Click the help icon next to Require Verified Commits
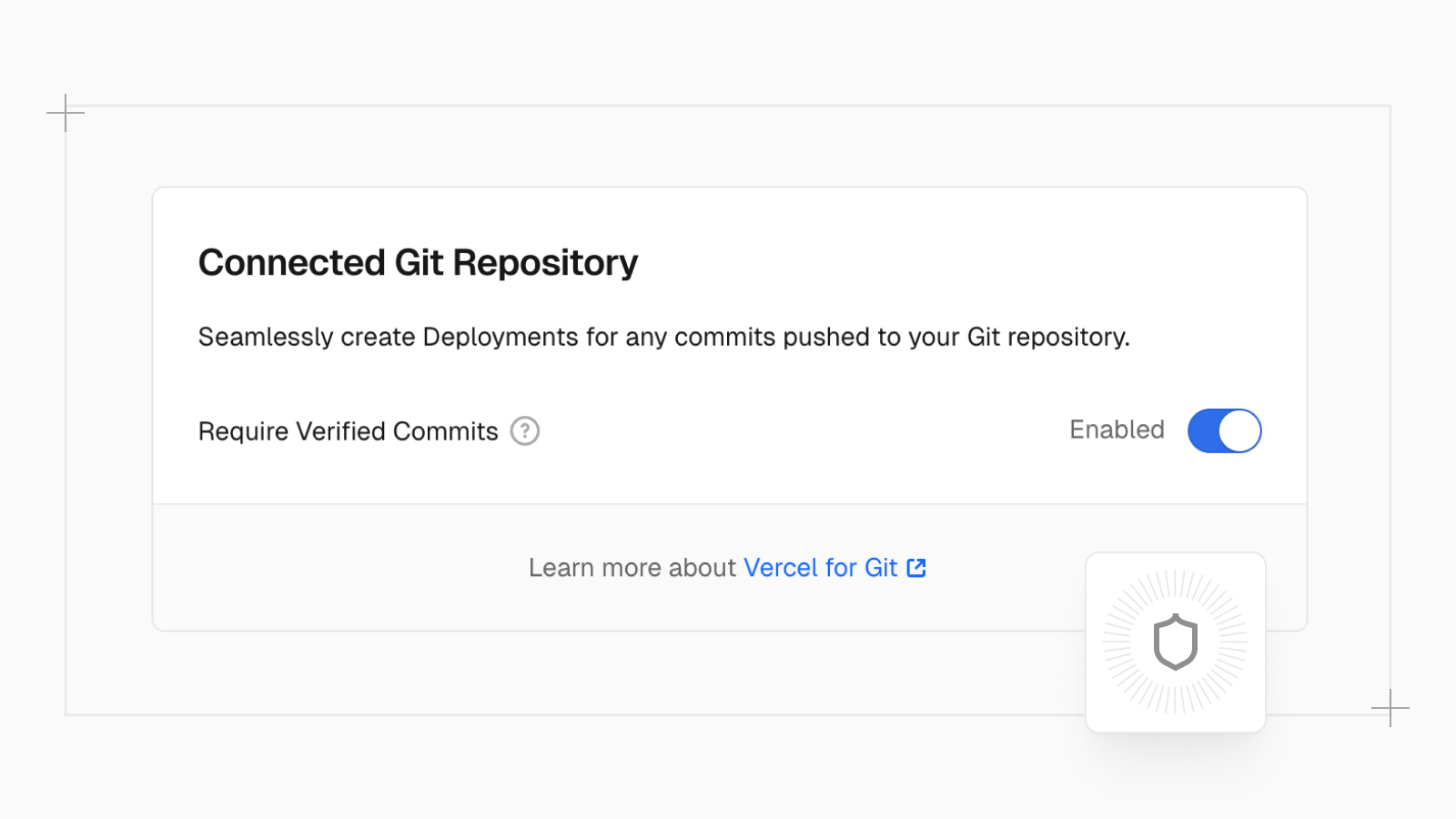This screenshot has width=1456, height=819. [524, 430]
